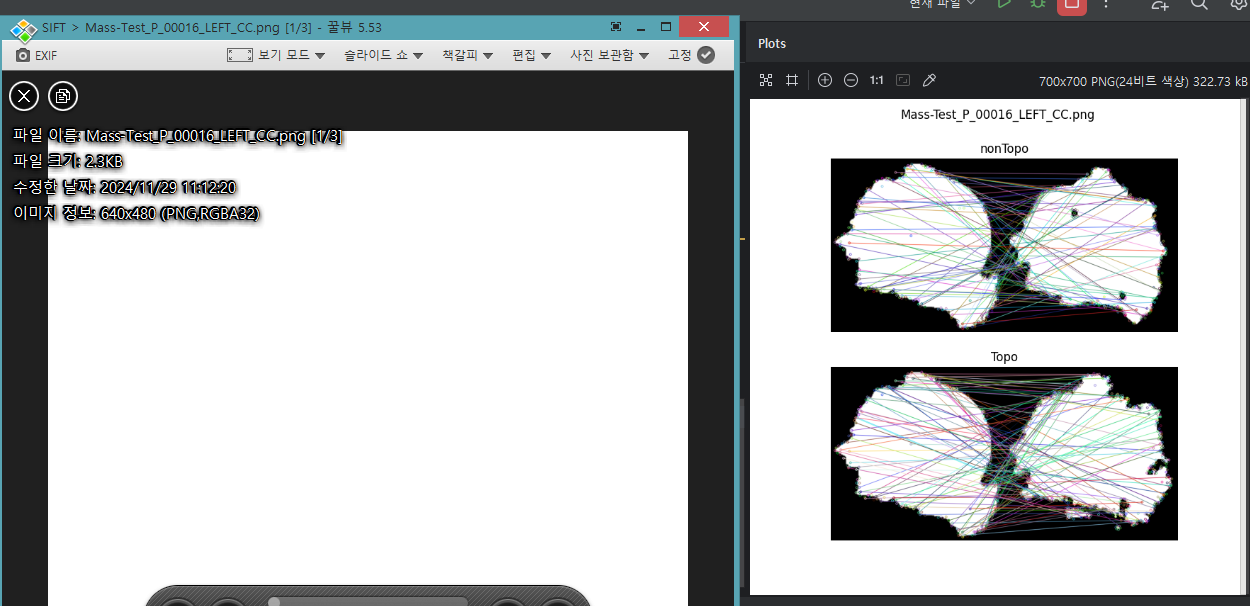Open the more actions vertical dots menu
Viewport: 1250px width, 606px height.
point(1106,4)
